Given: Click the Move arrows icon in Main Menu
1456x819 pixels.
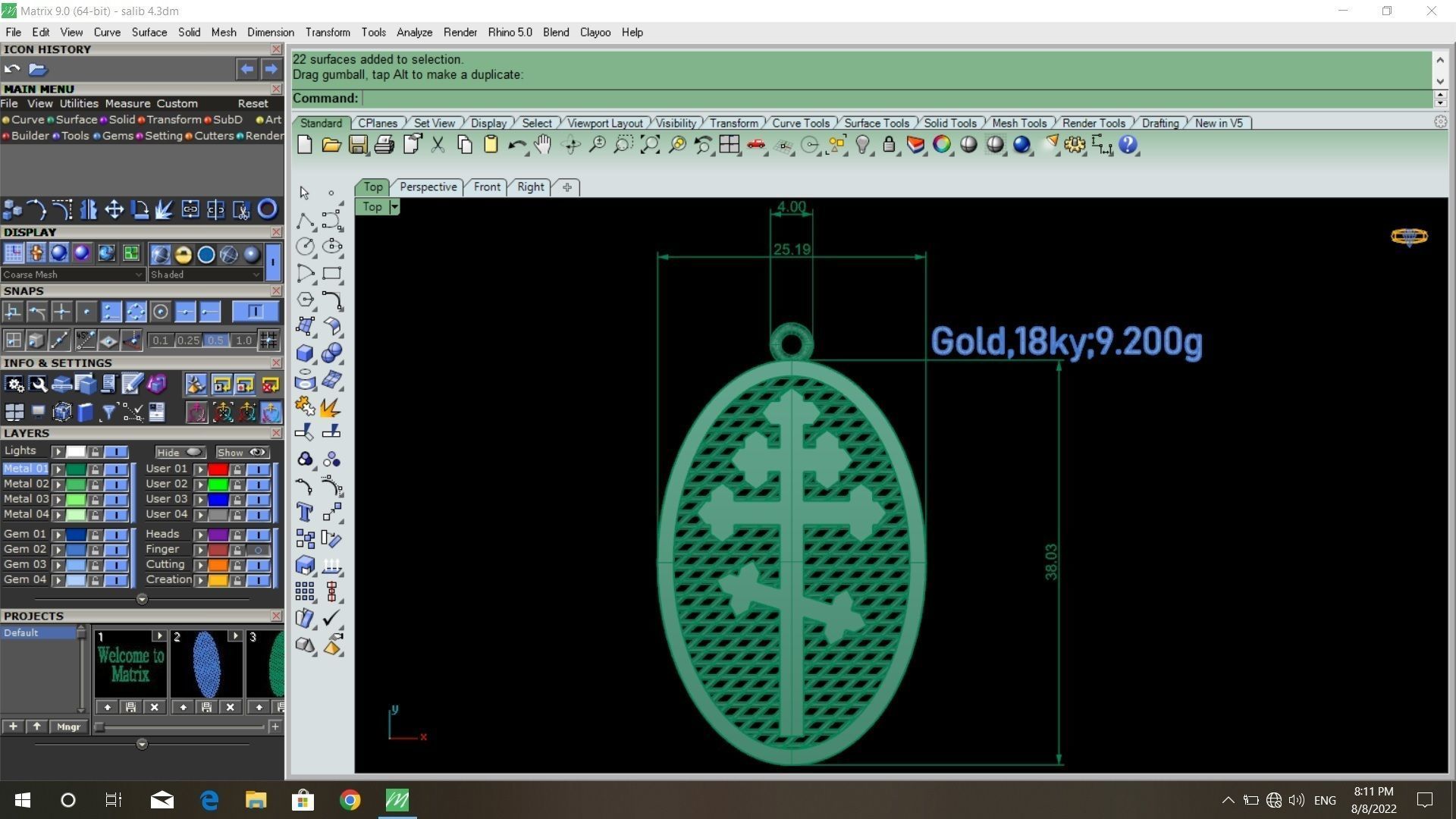Looking at the screenshot, I should (x=114, y=209).
